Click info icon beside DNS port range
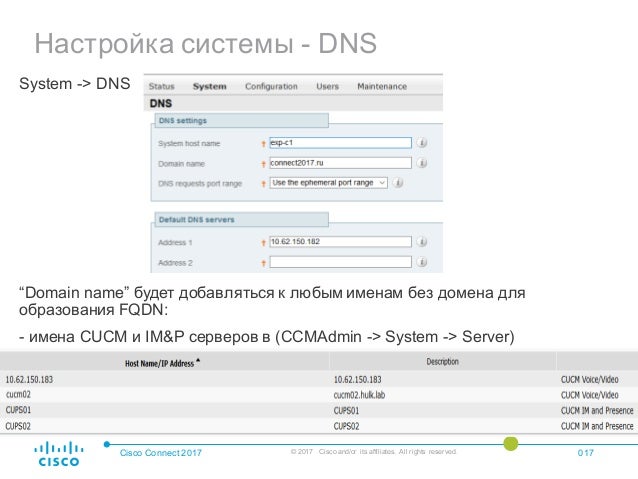This screenshot has width=638, height=479. [398, 183]
